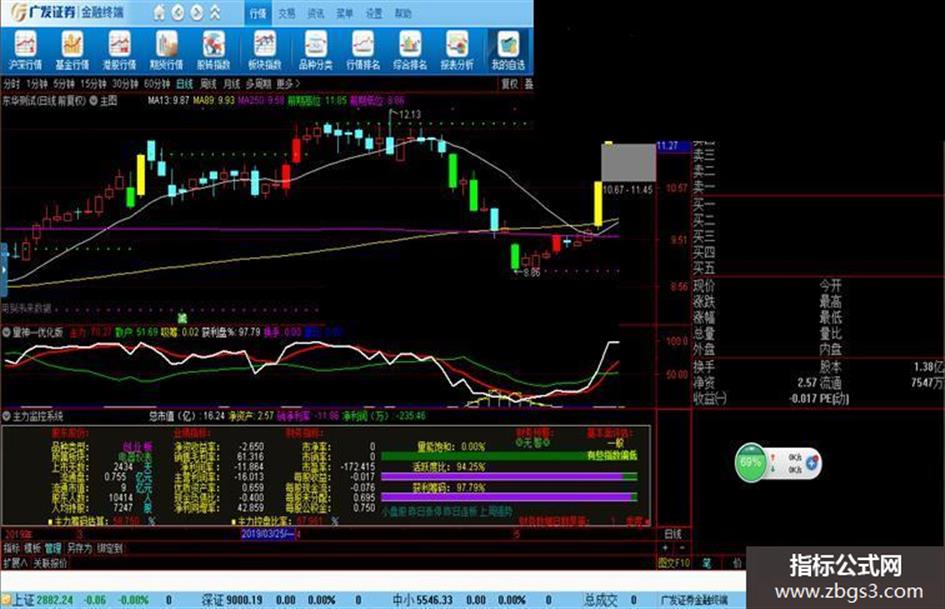Go back with the left arrow icon
Viewport: 945px width, 609px height.
[x=178, y=12]
